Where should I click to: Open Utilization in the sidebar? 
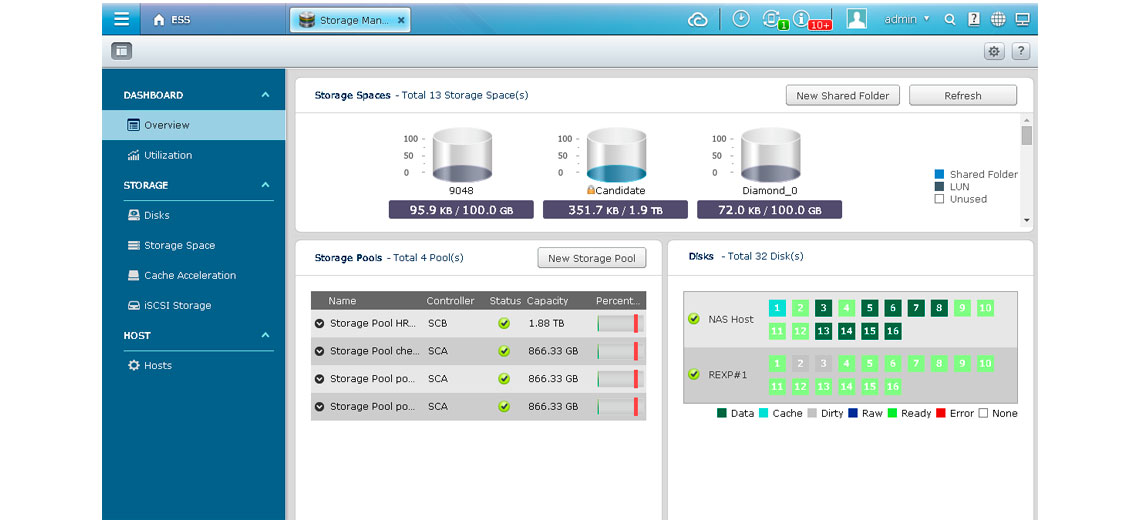click(x=167, y=155)
